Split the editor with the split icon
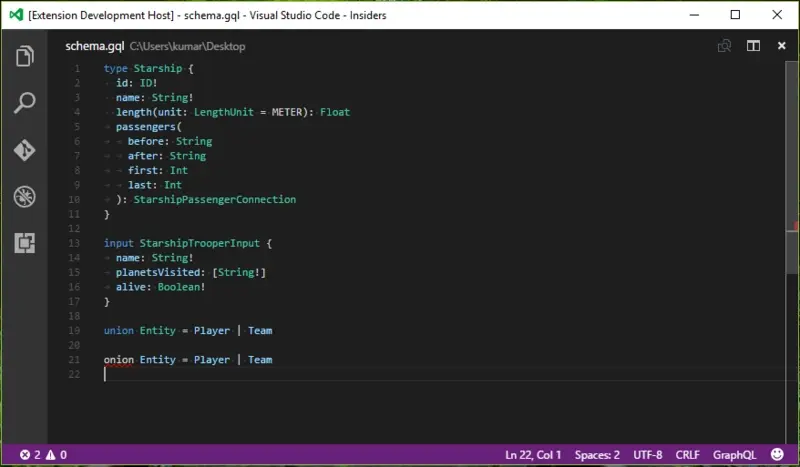The width and height of the screenshot is (800, 467). [x=753, y=46]
